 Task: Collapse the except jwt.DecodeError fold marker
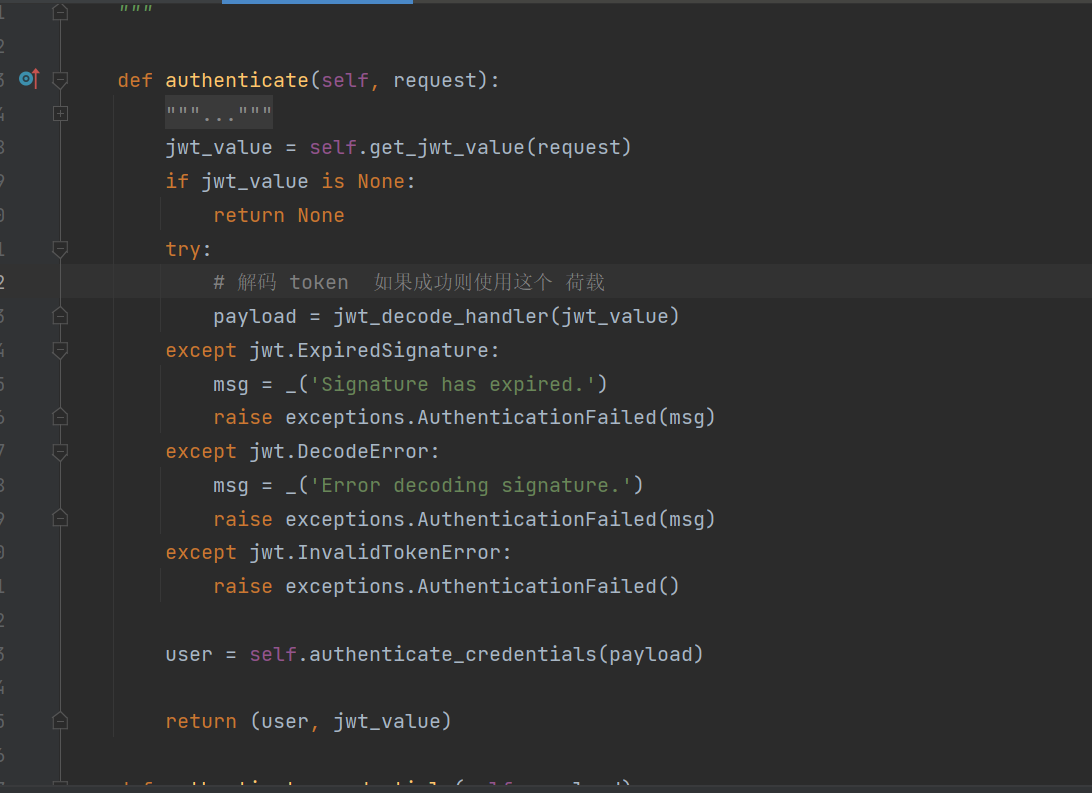click(x=61, y=452)
